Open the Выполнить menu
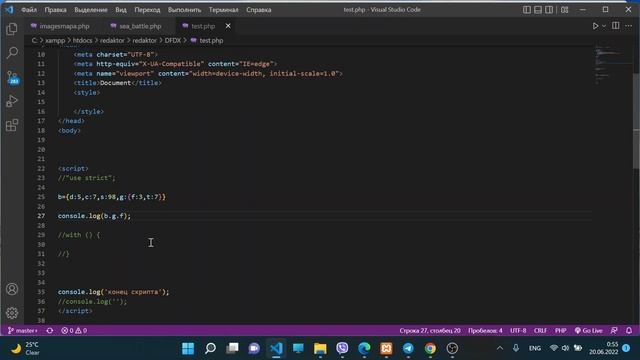The height and width of the screenshot is (360, 640). point(184,10)
